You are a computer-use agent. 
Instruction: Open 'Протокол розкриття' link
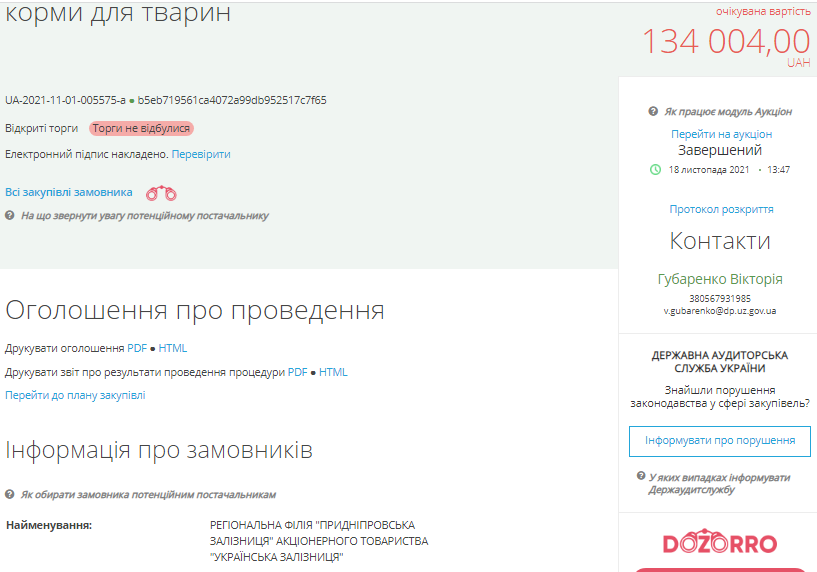coord(721,209)
